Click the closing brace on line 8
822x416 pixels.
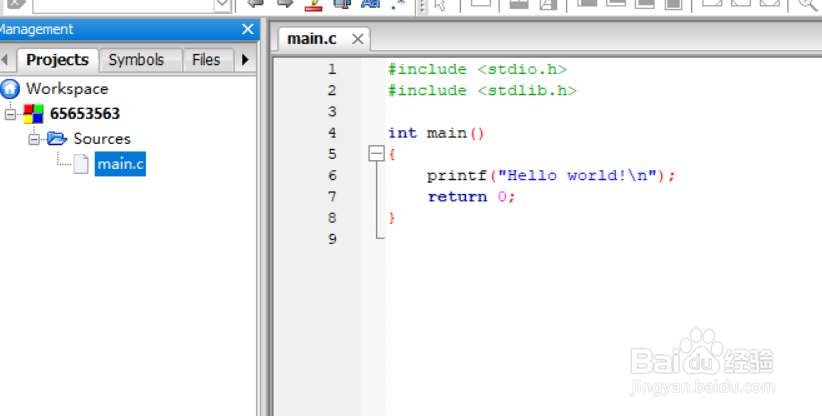tap(392, 218)
